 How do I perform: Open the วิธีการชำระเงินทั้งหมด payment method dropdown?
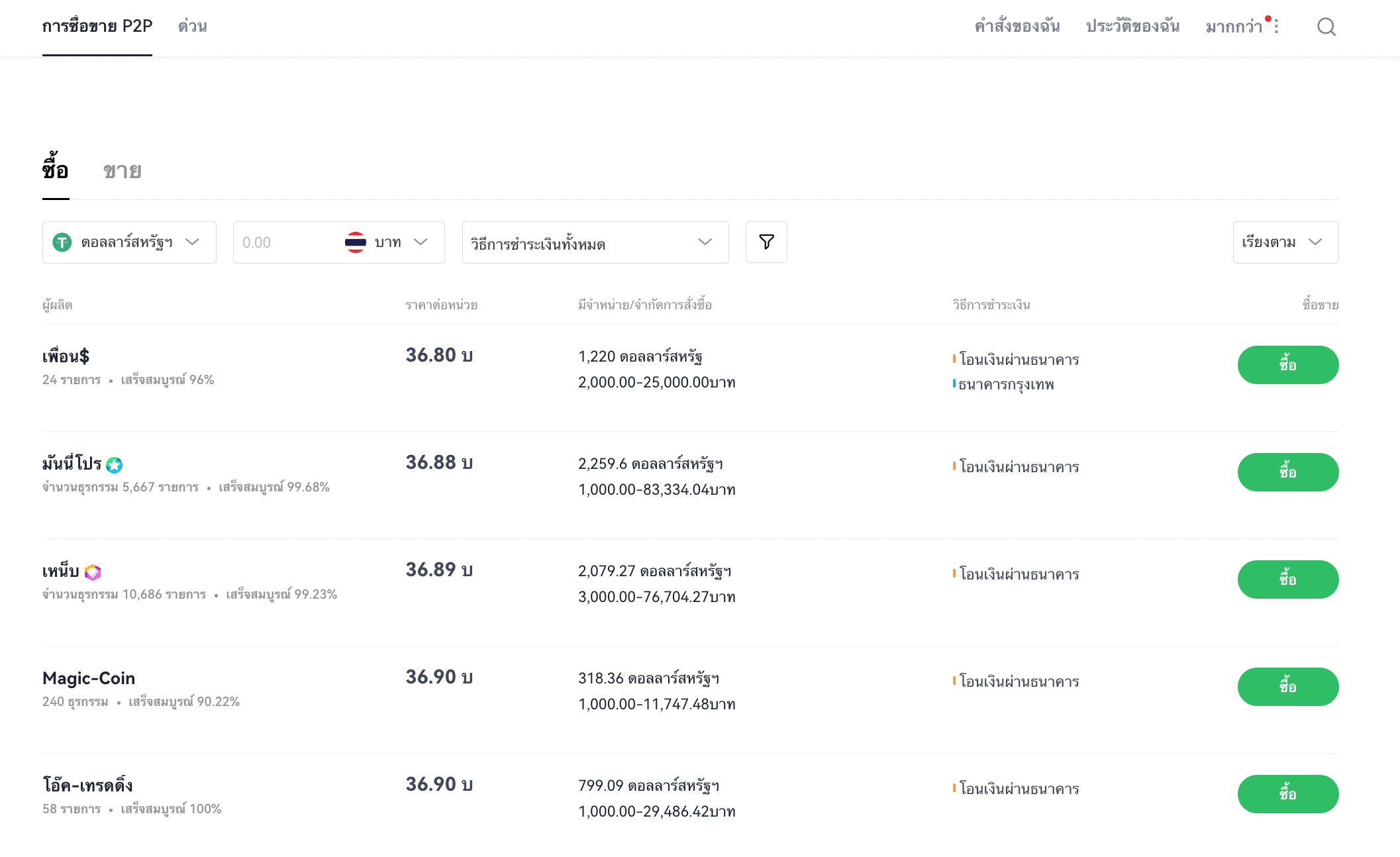pos(595,242)
